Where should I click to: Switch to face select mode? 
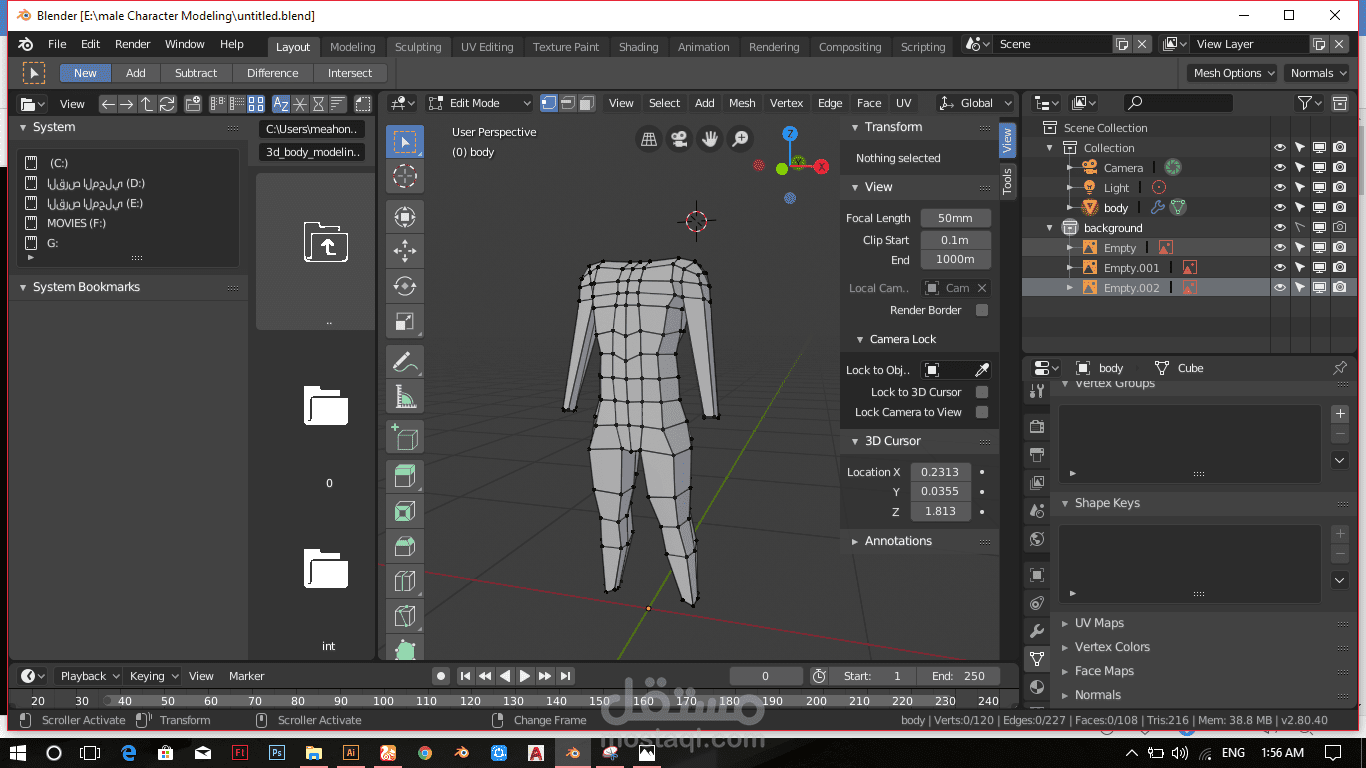coord(587,103)
